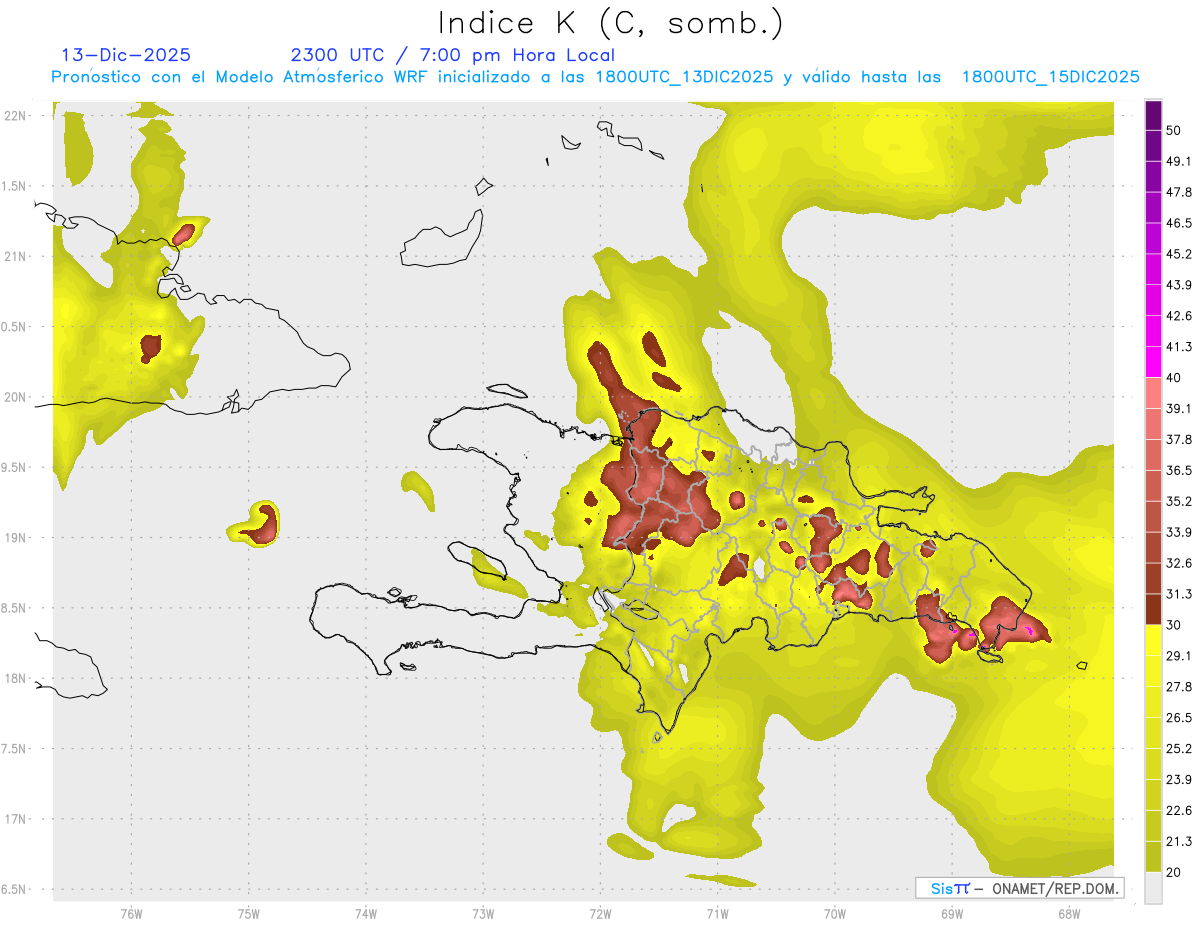The image size is (1200, 927).
Task: Select the dark purple legend band below 50
Action: click(1153, 115)
